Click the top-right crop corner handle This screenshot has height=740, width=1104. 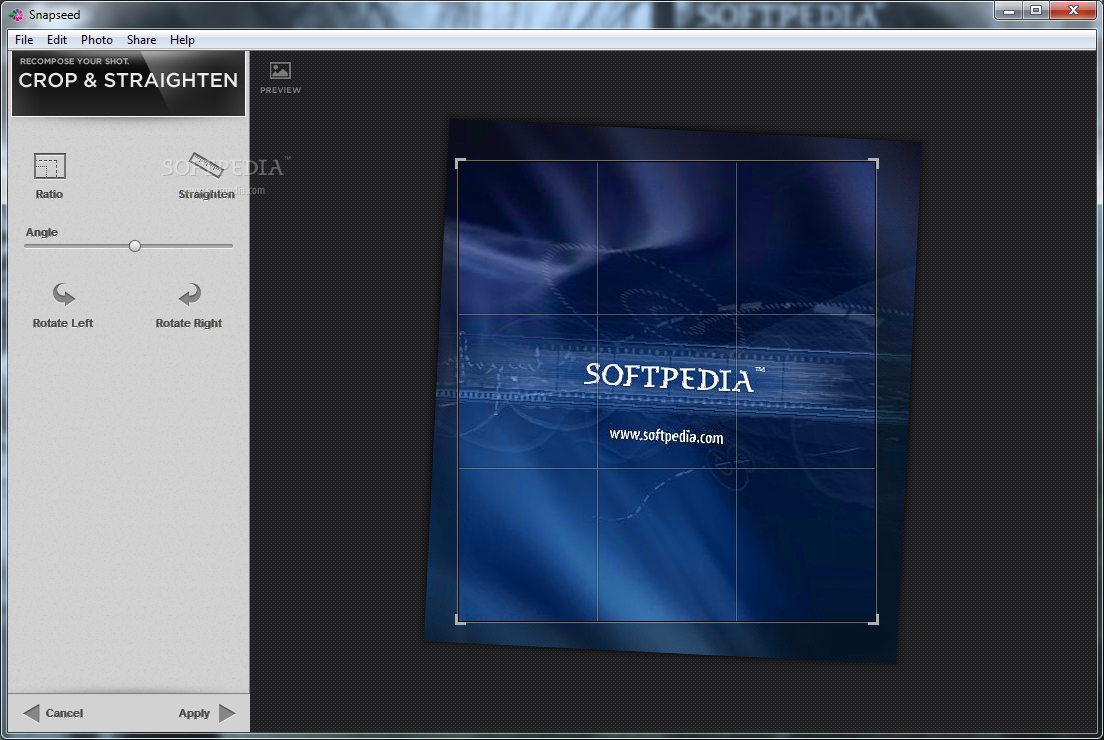point(874,163)
